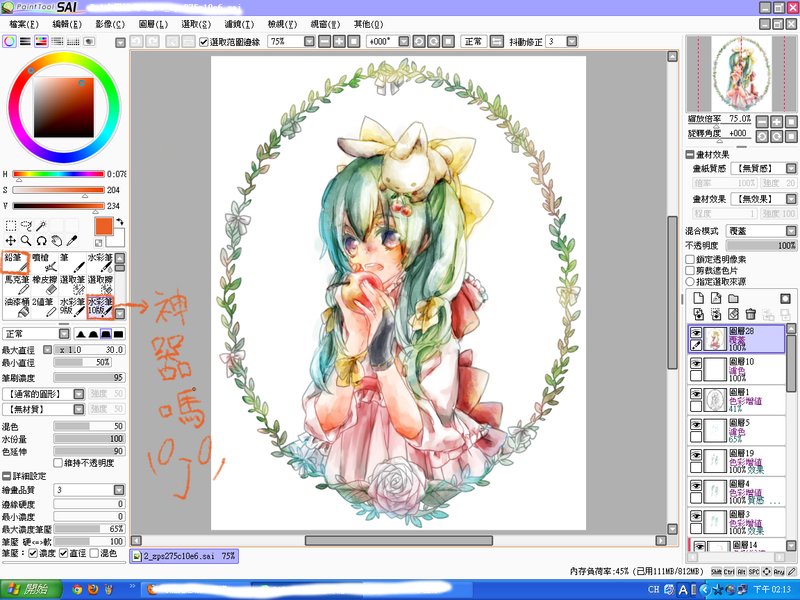The width and height of the screenshot is (800, 600).
Task: Open the 影像(C) menu
Action: [x=110, y=24]
